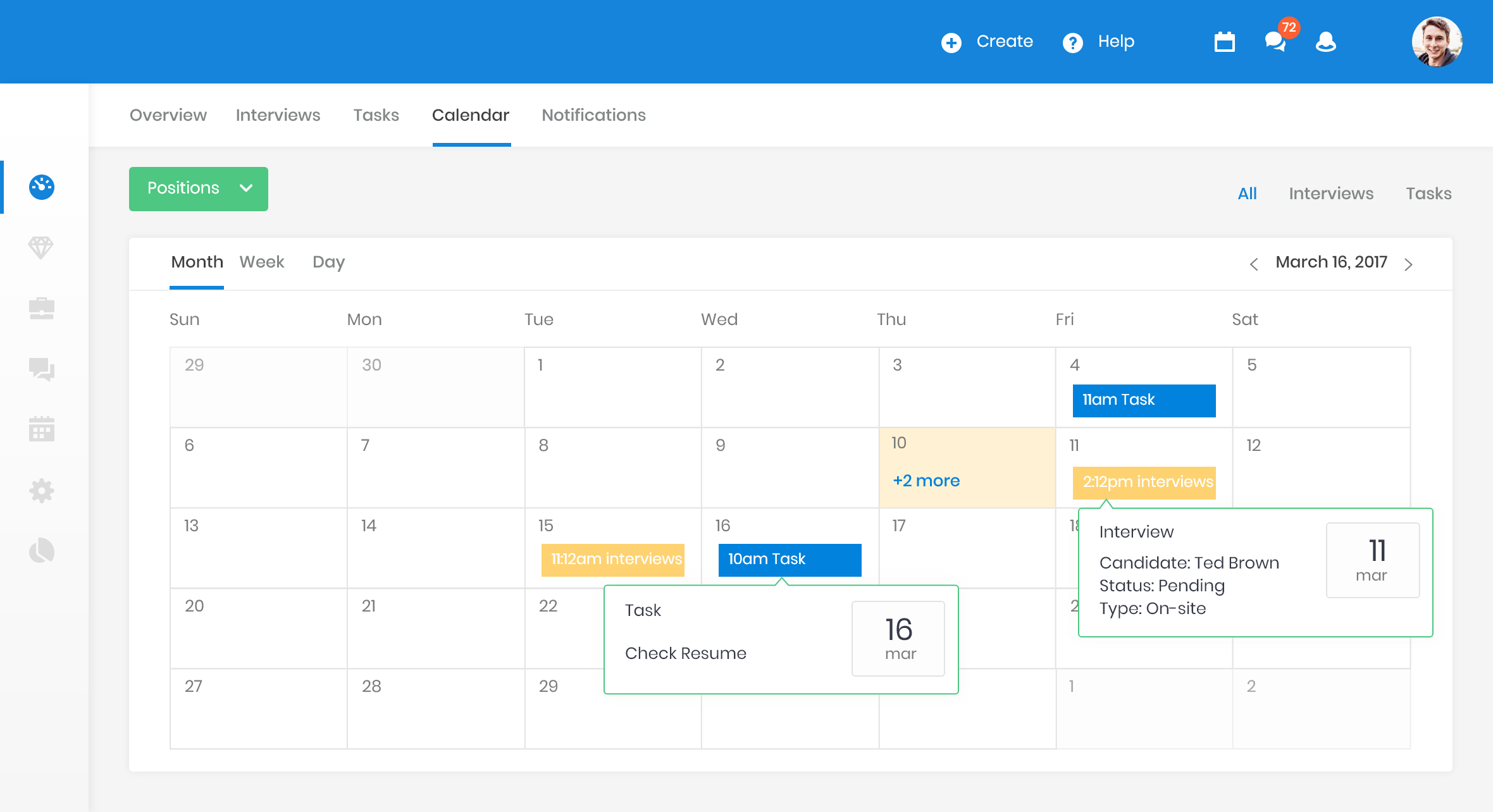The width and height of the screenshot is (1493, 812).
Task: Select the dashboard icon in sidebar
Action: pos(42,187)
